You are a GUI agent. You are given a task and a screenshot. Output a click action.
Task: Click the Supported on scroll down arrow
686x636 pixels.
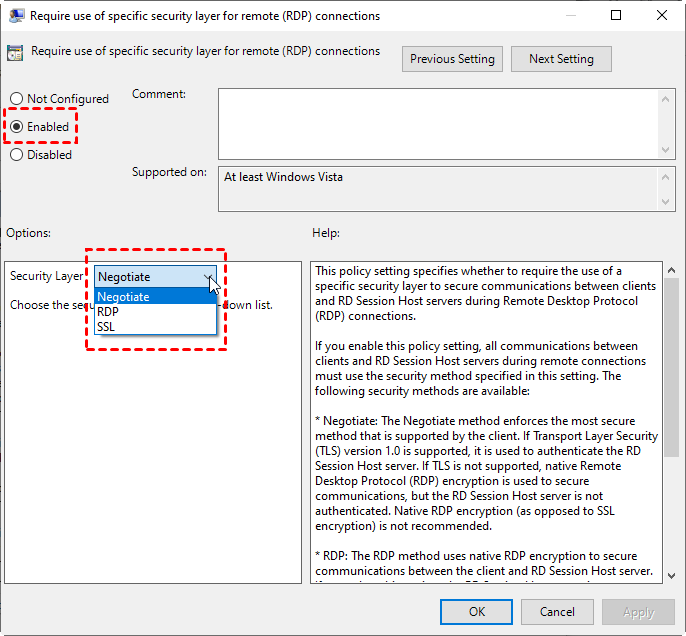click(x=665, y=202)
